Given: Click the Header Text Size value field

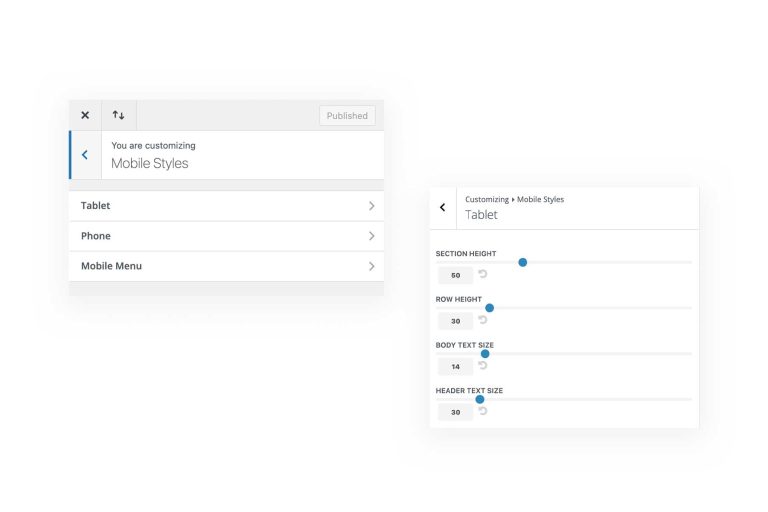Looking at the screenshot, I should (455, 412).
